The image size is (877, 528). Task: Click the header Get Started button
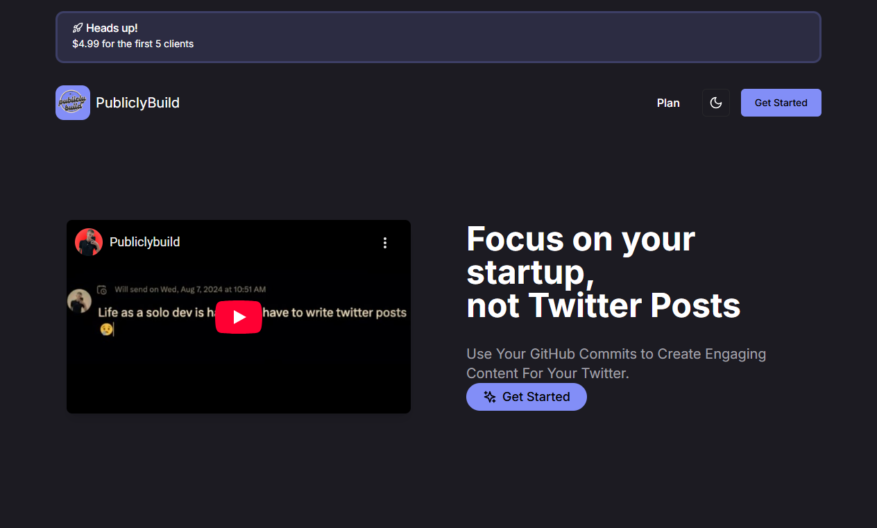click(781, 103)
